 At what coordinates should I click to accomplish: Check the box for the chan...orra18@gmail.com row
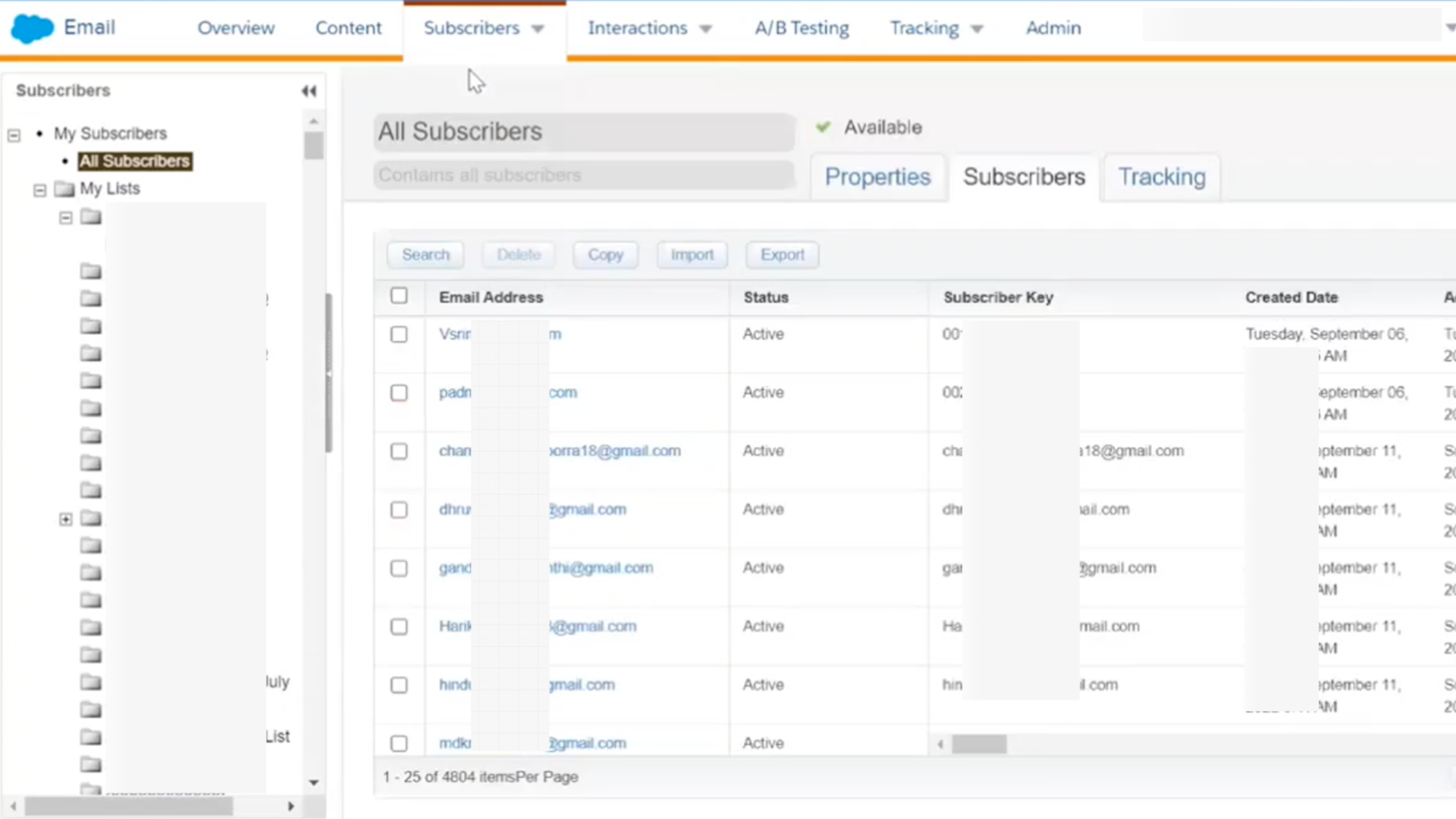399,451
